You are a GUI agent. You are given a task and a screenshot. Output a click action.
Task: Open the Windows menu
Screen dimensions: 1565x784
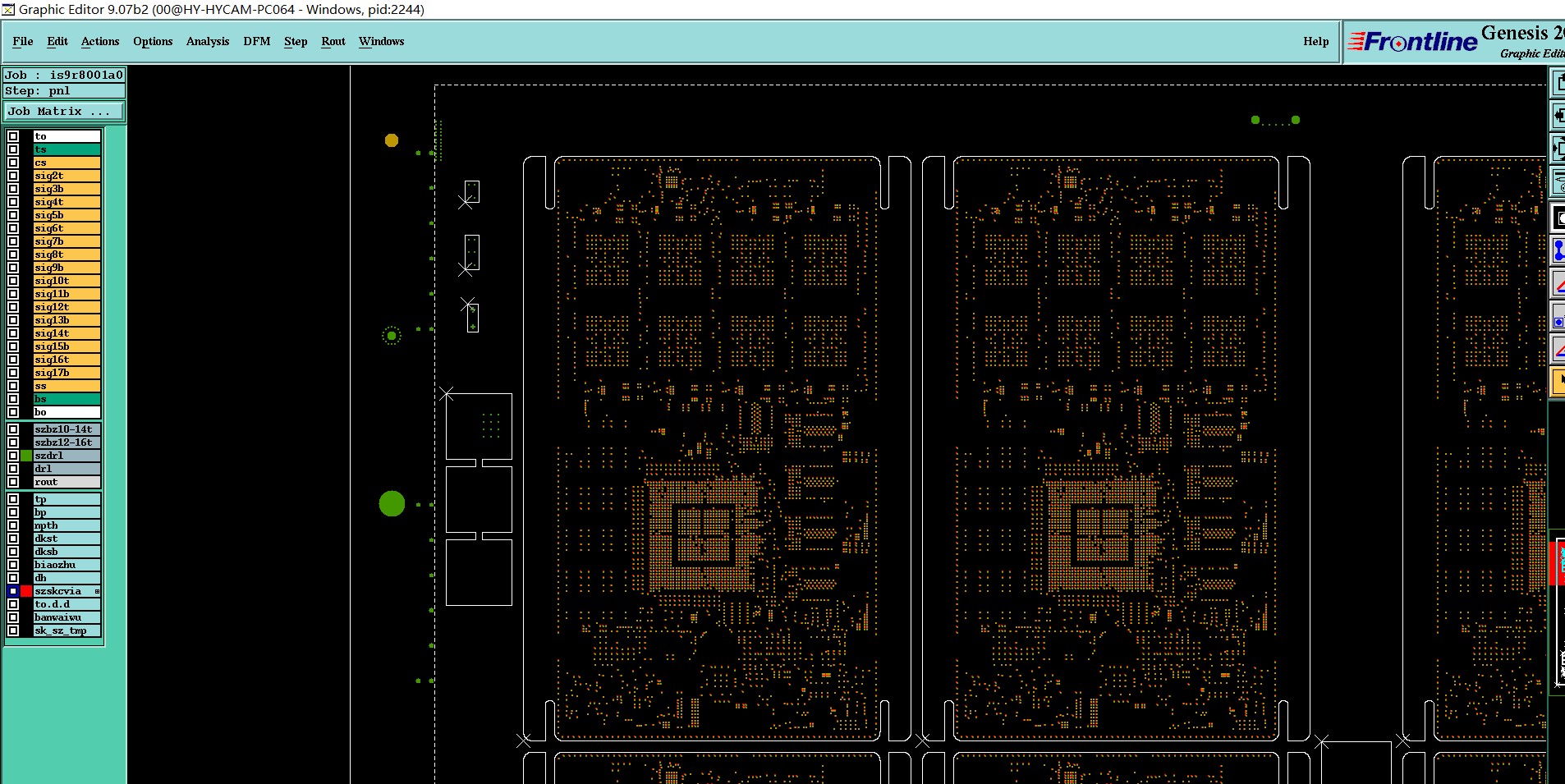point(382,41)
